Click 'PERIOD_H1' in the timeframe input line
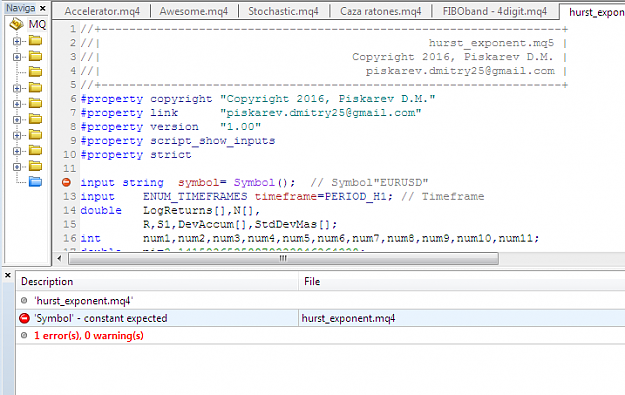 (356, 197)
